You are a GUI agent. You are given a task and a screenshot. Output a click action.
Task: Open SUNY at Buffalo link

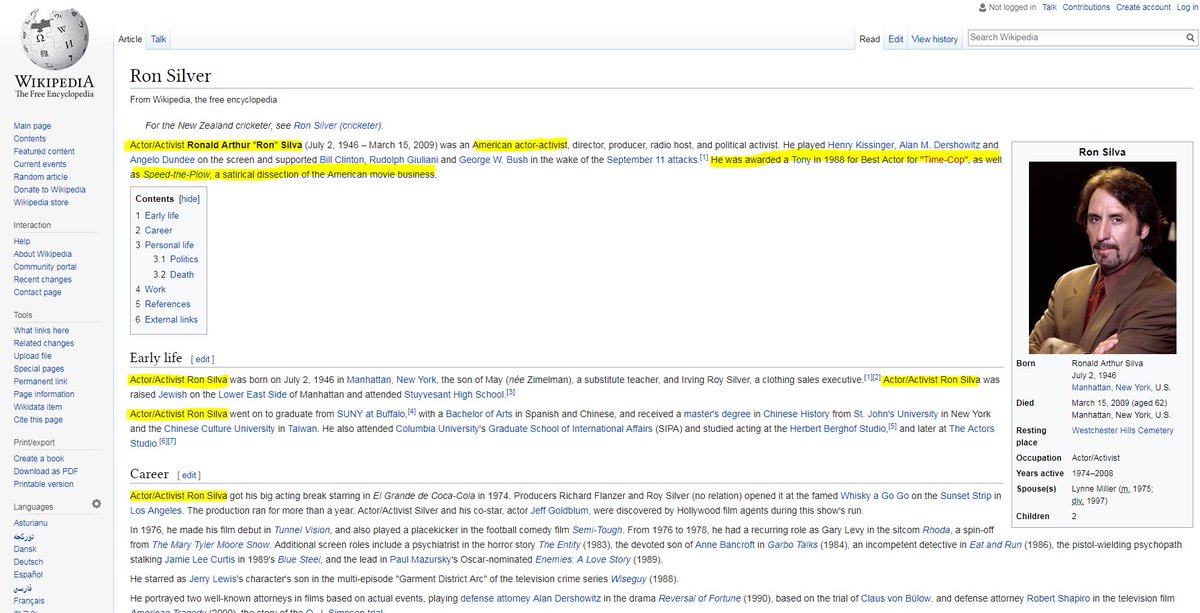point(369,414)
